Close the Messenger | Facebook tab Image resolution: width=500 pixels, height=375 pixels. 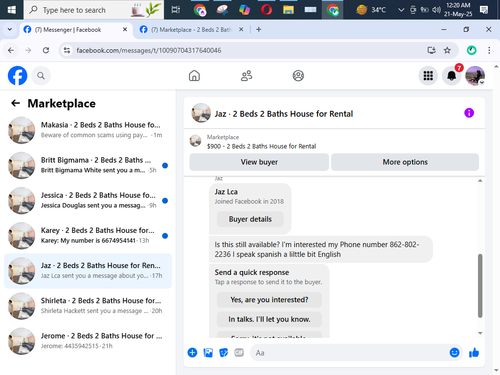click(125, 30)
